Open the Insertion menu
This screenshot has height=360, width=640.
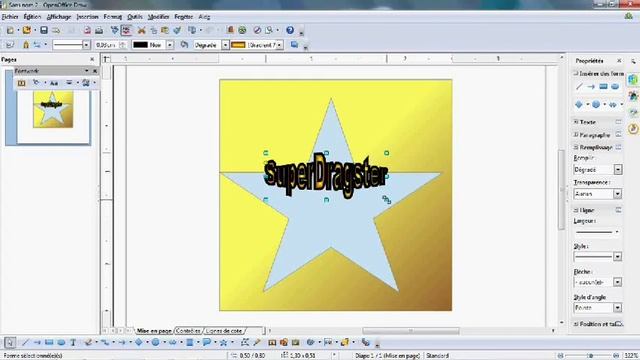coord(87,17)
